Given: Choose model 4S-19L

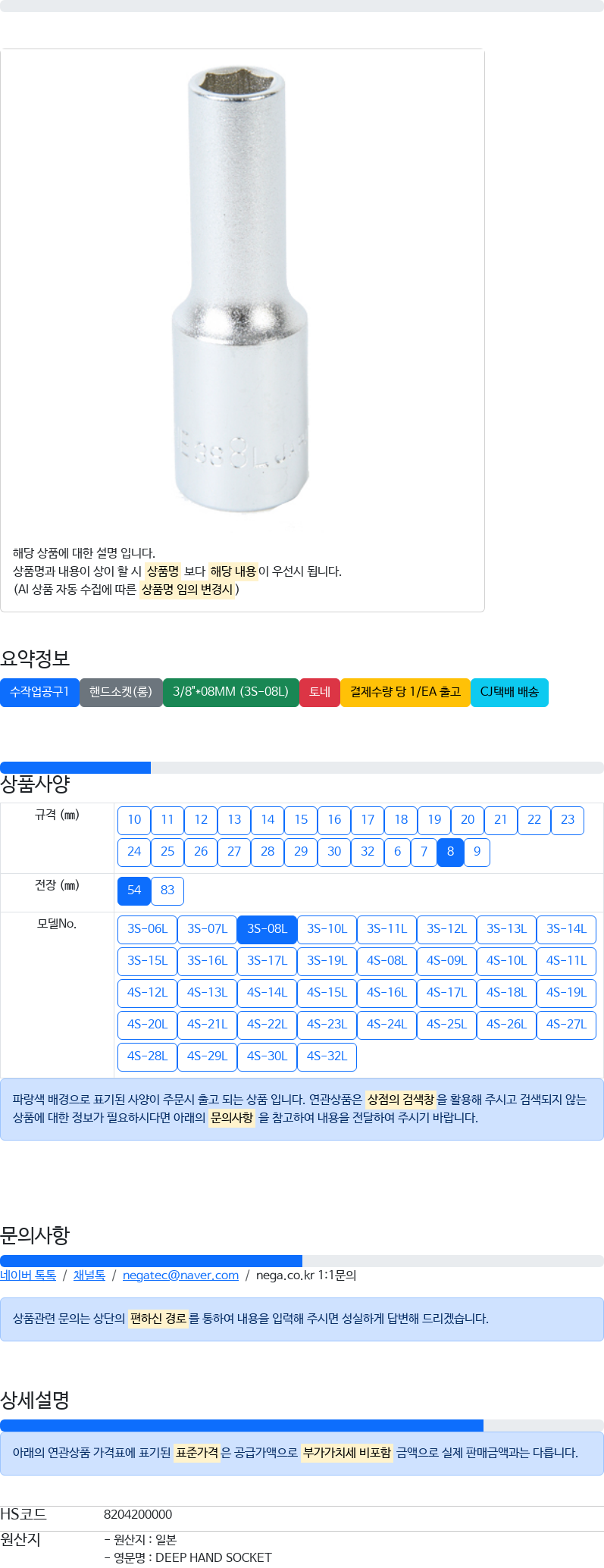Looking at the screenshot, I should (x=566, y=993).
